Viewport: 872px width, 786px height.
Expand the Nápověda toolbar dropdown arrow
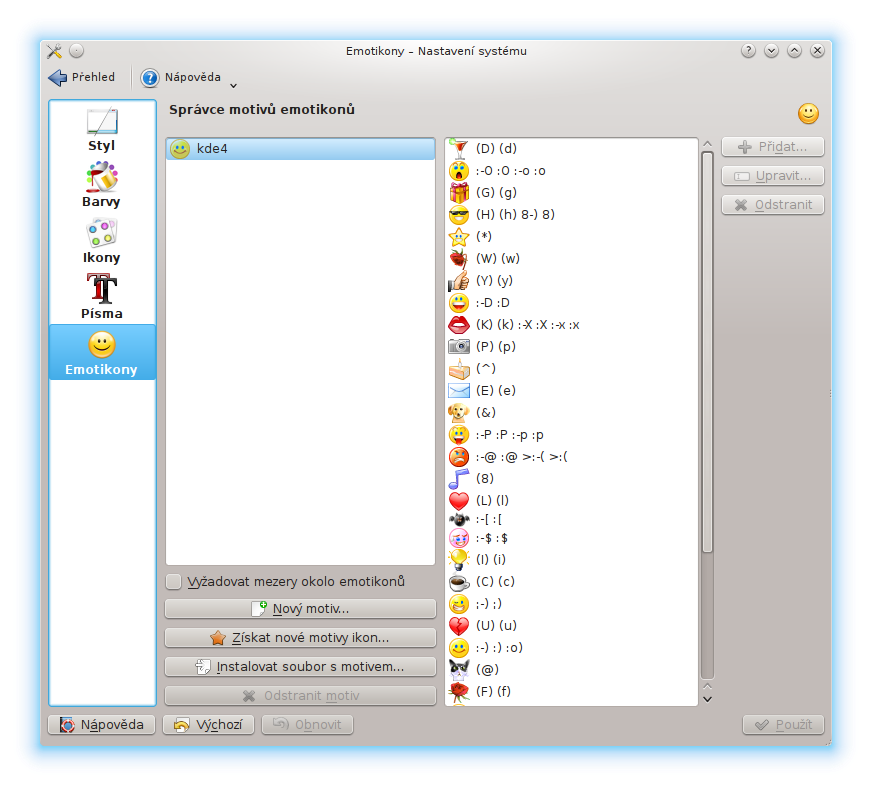click(233, 85)
